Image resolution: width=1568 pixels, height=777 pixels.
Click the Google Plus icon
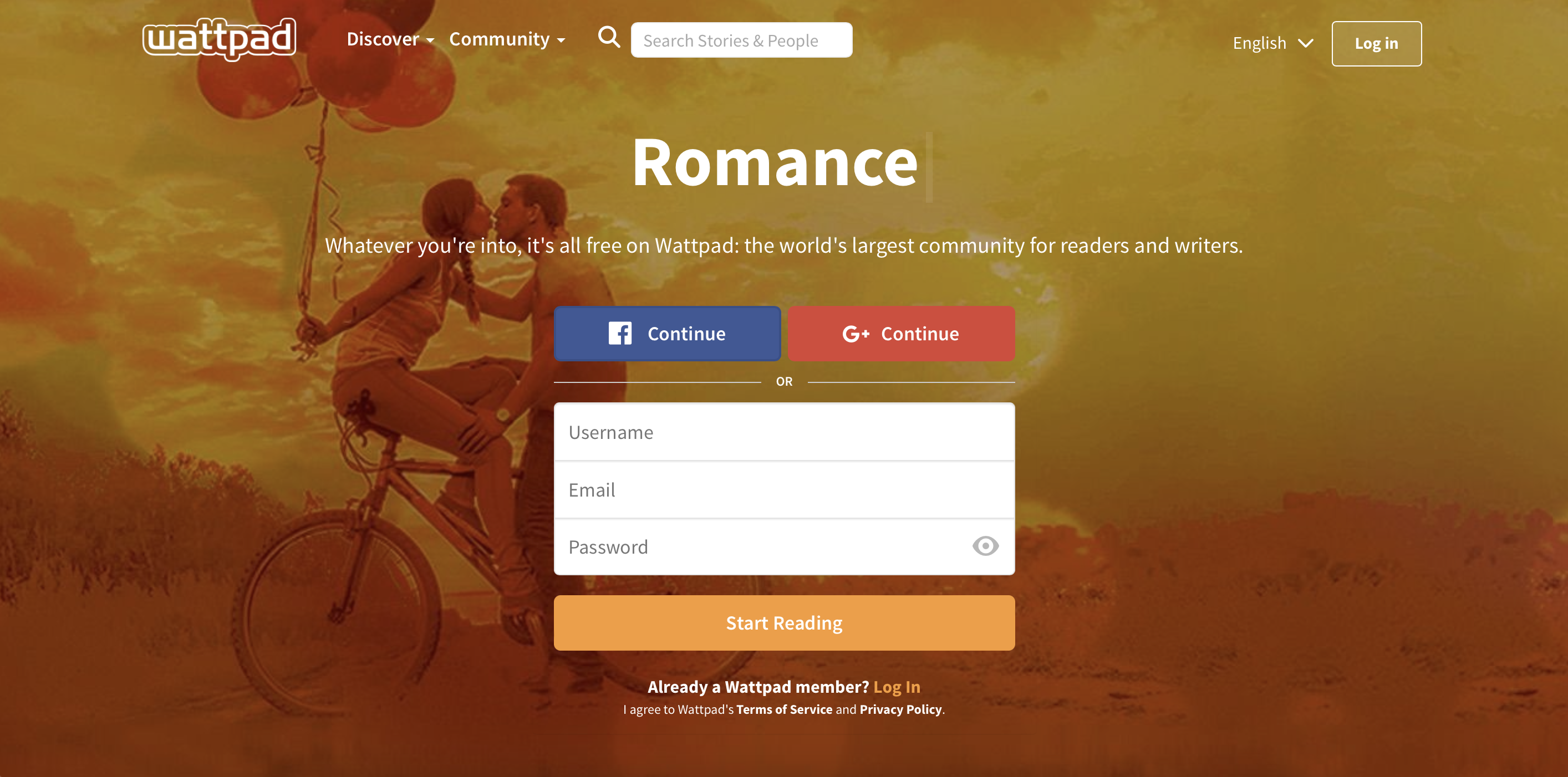click(x=855, y=334)
